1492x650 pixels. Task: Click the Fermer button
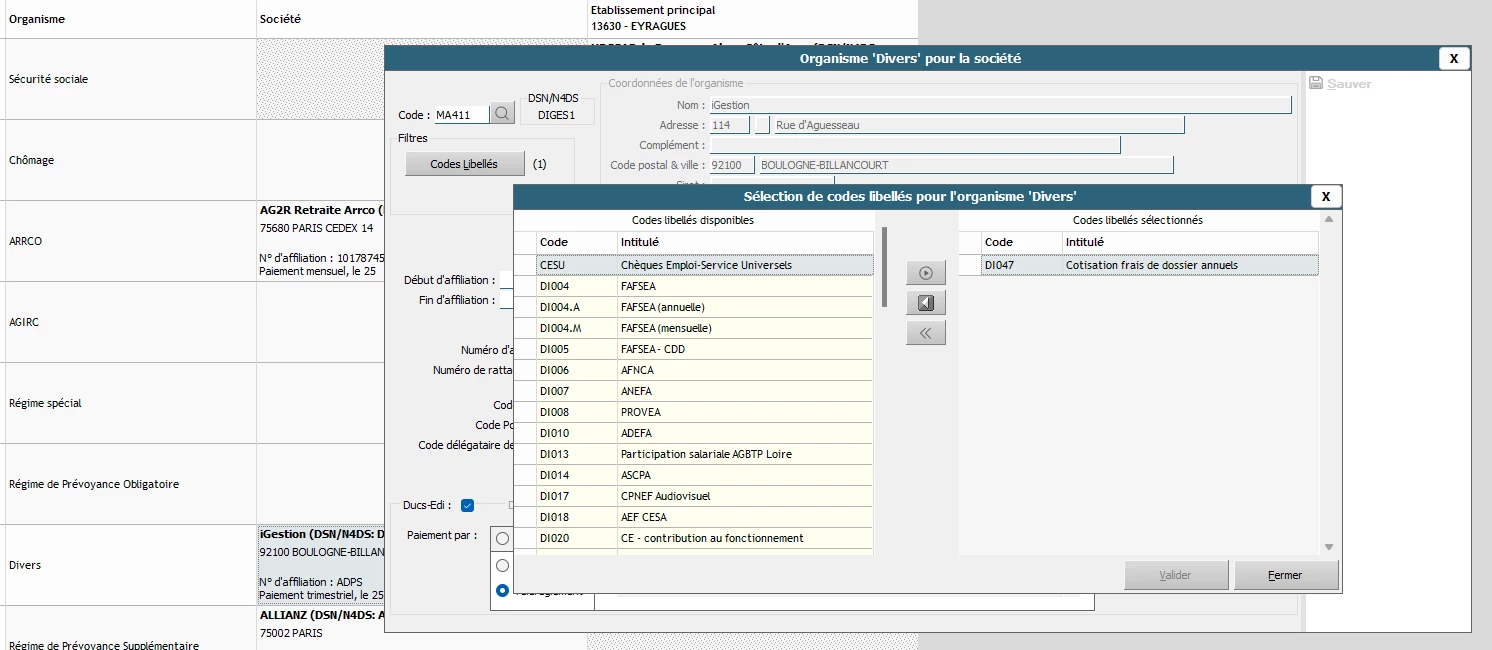[1285, 576]
